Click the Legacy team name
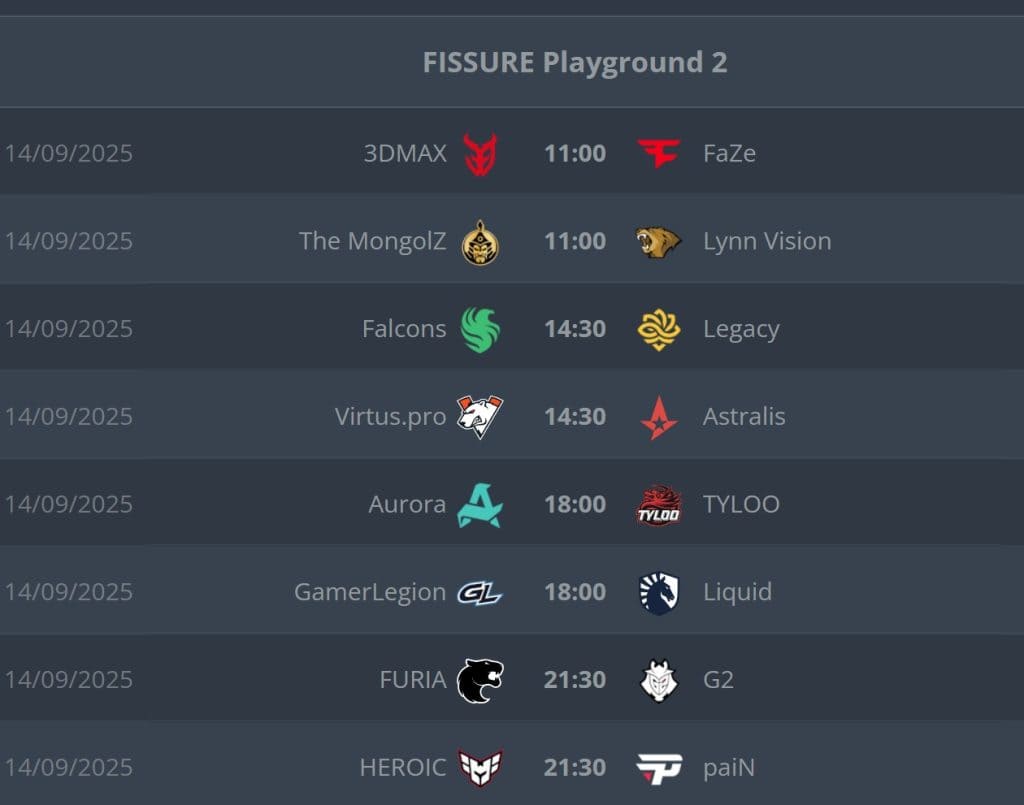The image size is (1024, 805). click(741, 329)
